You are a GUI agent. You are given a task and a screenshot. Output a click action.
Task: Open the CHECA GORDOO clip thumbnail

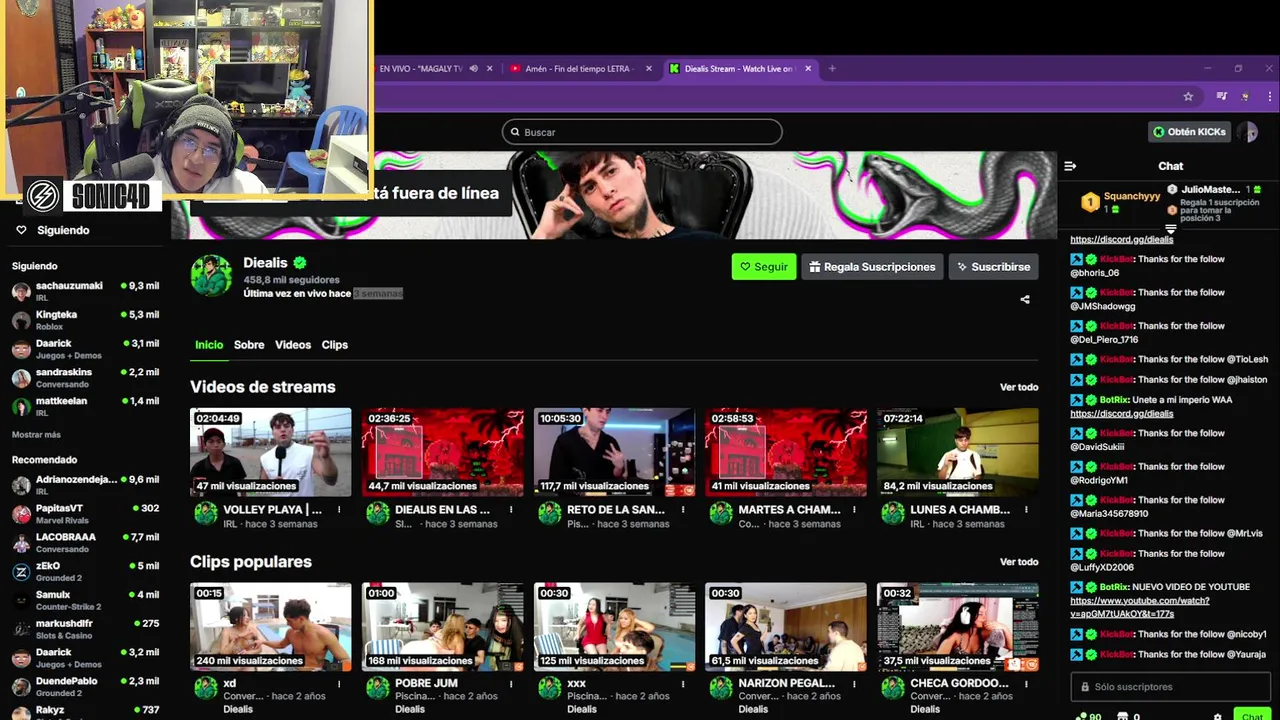click(x=958, y=627)
